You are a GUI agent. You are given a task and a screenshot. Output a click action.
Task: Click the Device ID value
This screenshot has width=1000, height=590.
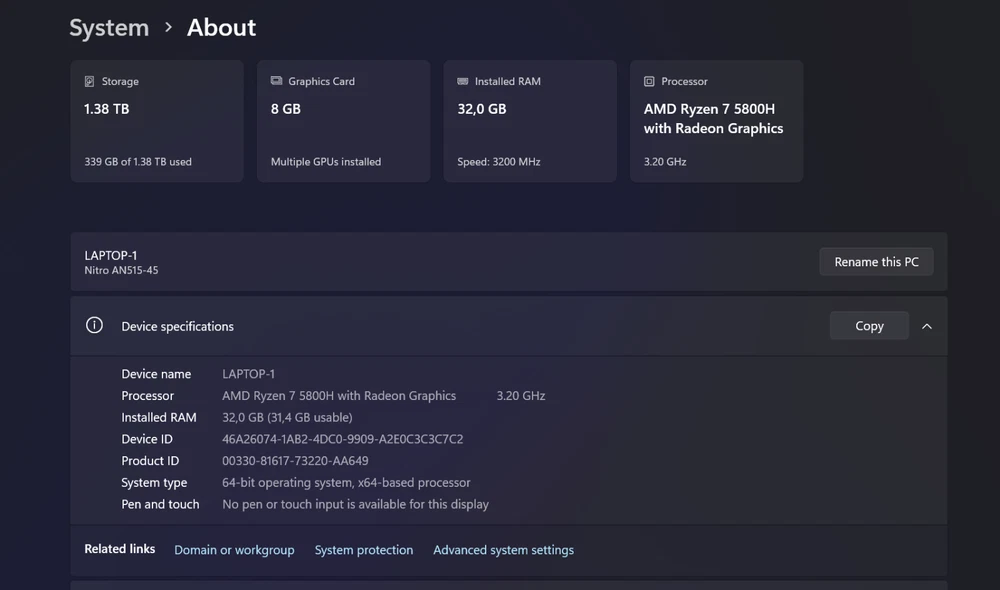(342, 439)
